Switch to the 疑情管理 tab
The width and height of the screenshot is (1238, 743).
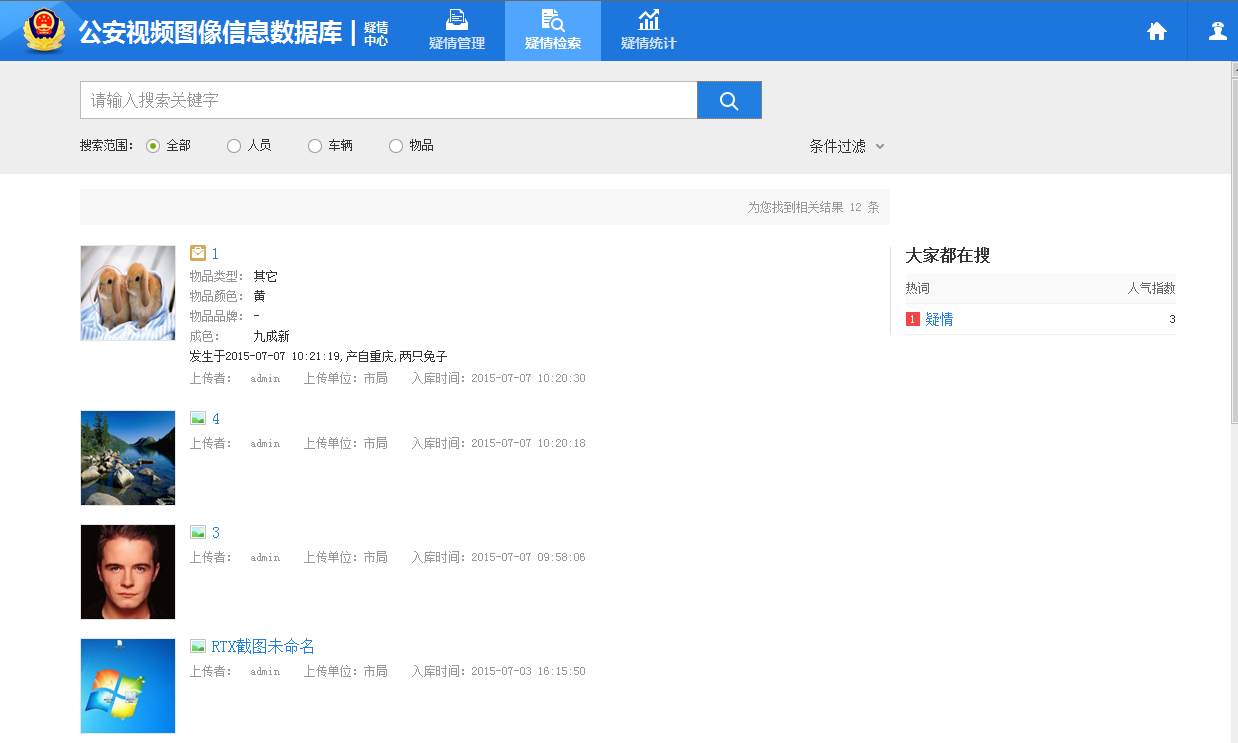[457, 31]
